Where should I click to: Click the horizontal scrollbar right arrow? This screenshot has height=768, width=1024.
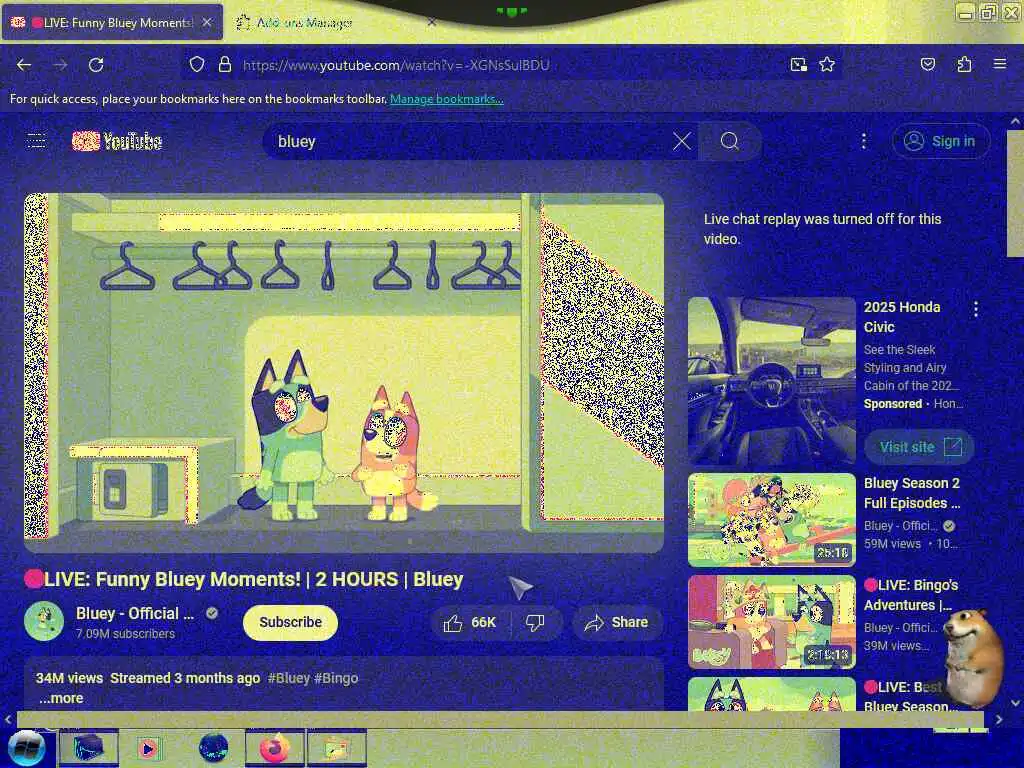[999, 719]
